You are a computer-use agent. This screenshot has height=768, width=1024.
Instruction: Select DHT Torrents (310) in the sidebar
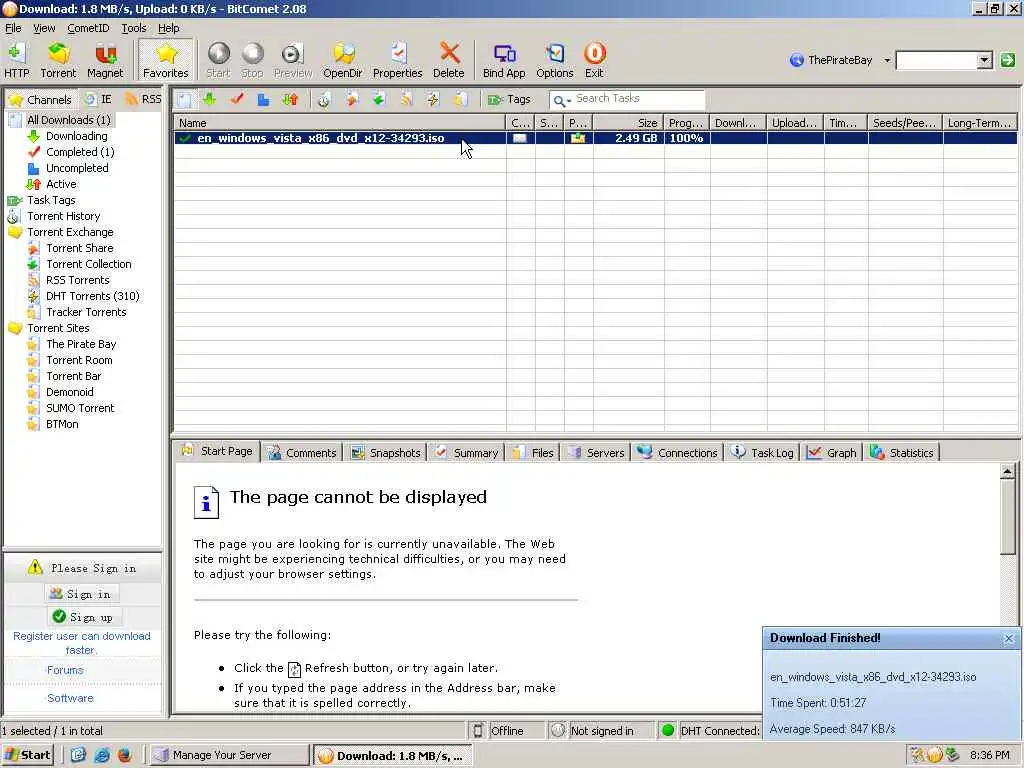coord(92,296)
